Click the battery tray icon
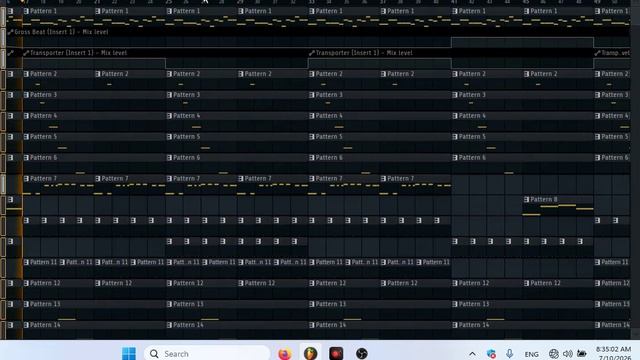This screenshot has width=640, height=360. point(582,354)
